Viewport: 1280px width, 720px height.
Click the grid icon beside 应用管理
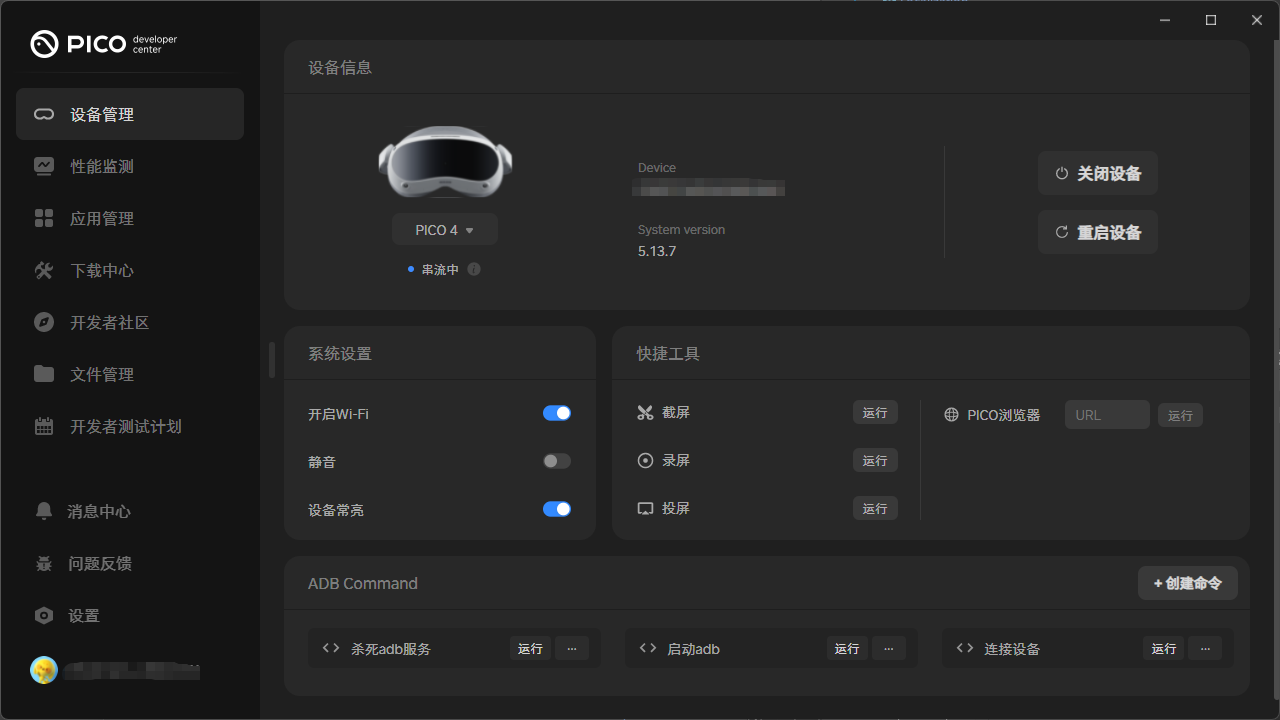(x=44, y=219)
